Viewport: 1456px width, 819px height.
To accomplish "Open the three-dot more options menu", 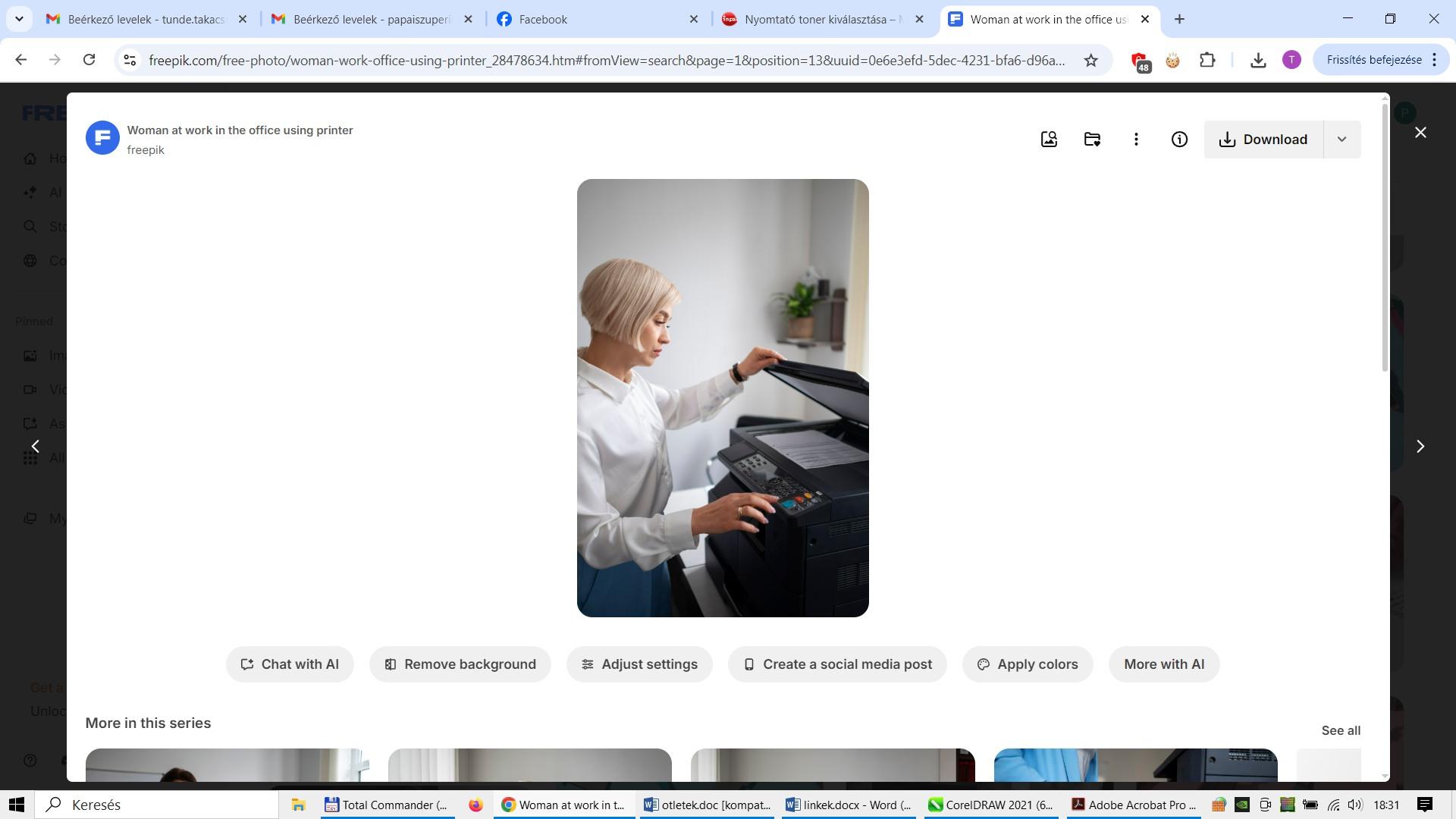I will 1136,140.
